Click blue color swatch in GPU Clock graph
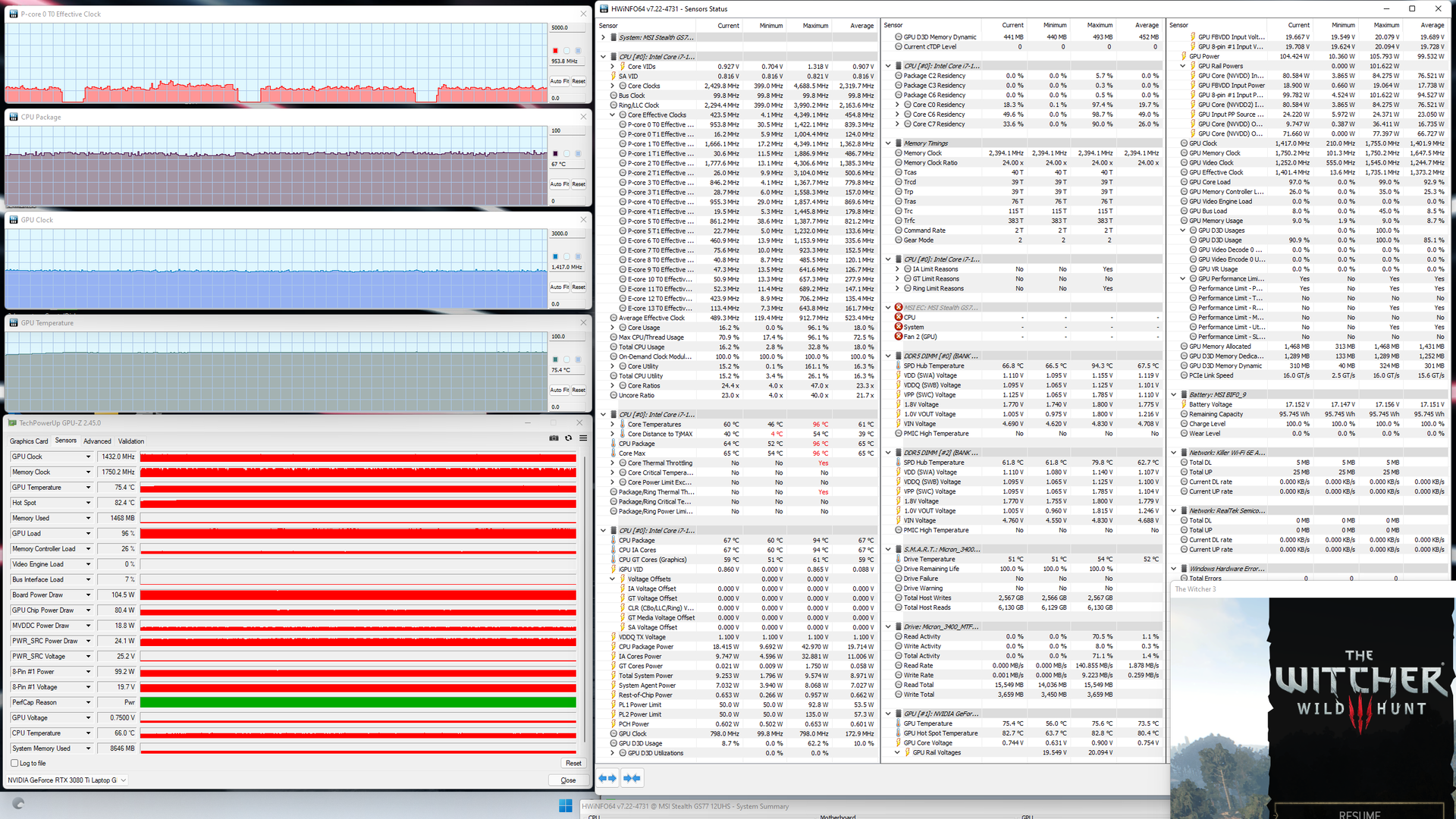 pyautogui.click(x=555, y=257)
